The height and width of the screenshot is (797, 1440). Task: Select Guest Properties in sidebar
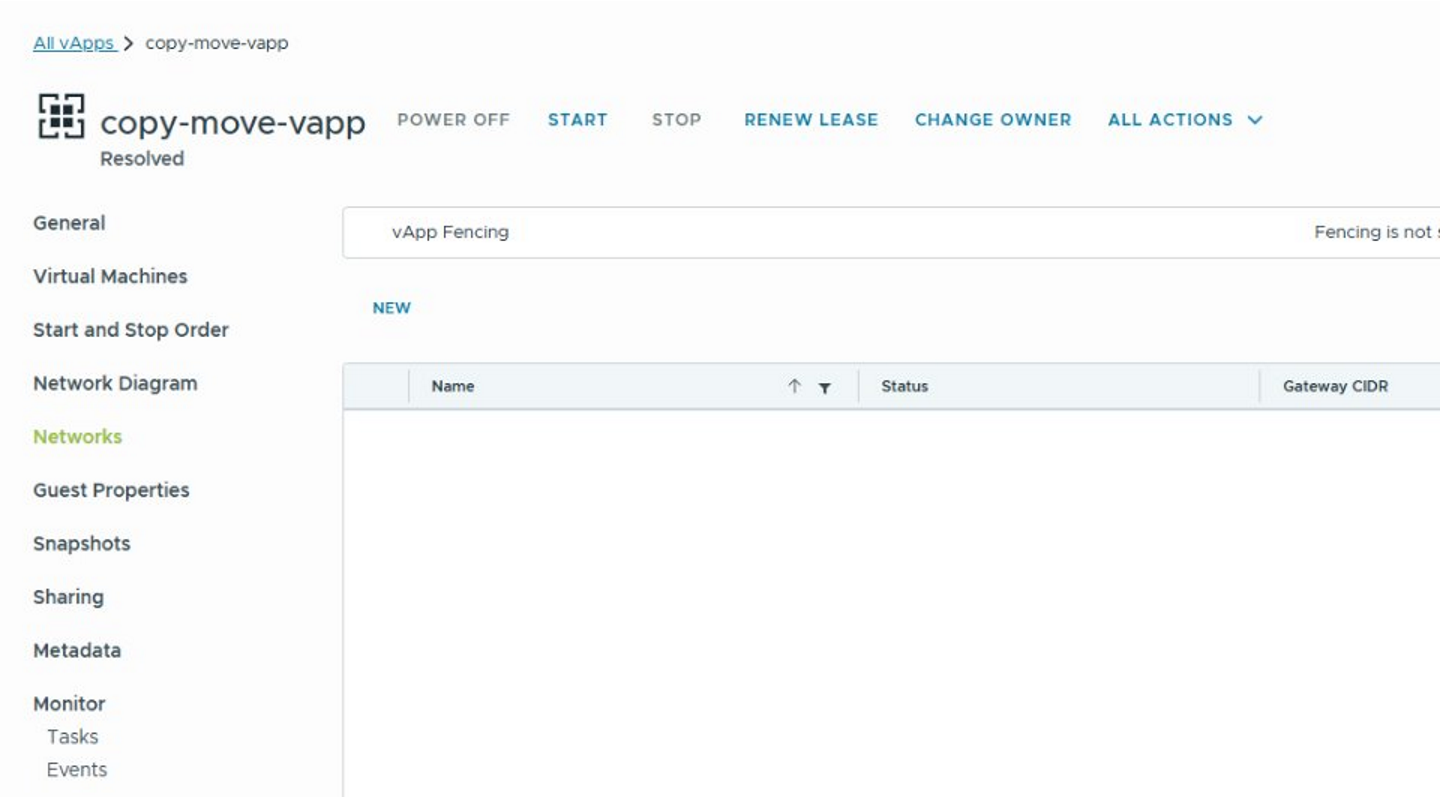(111, 490)
